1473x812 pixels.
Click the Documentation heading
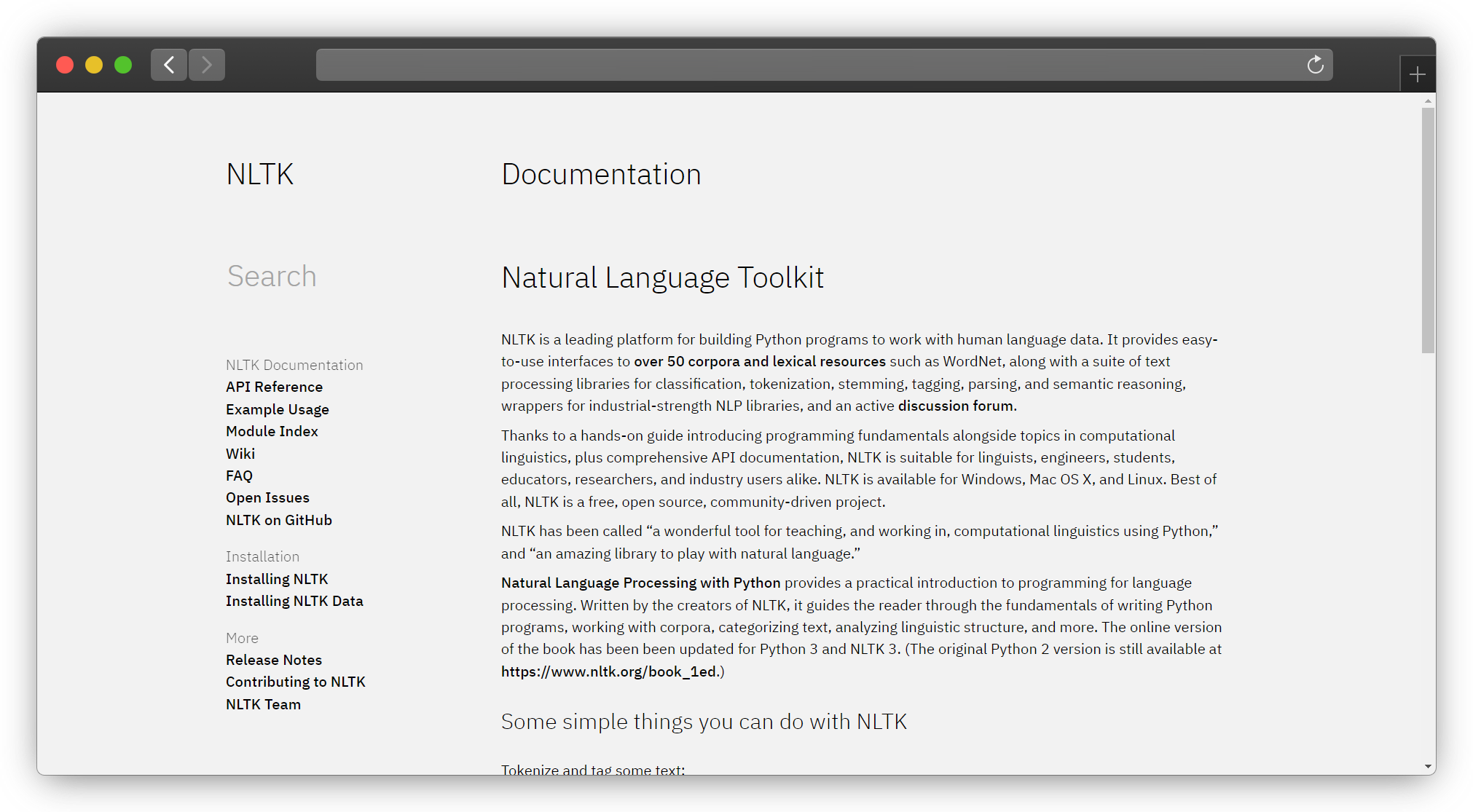pyautogui.click(x=601, y=174)
